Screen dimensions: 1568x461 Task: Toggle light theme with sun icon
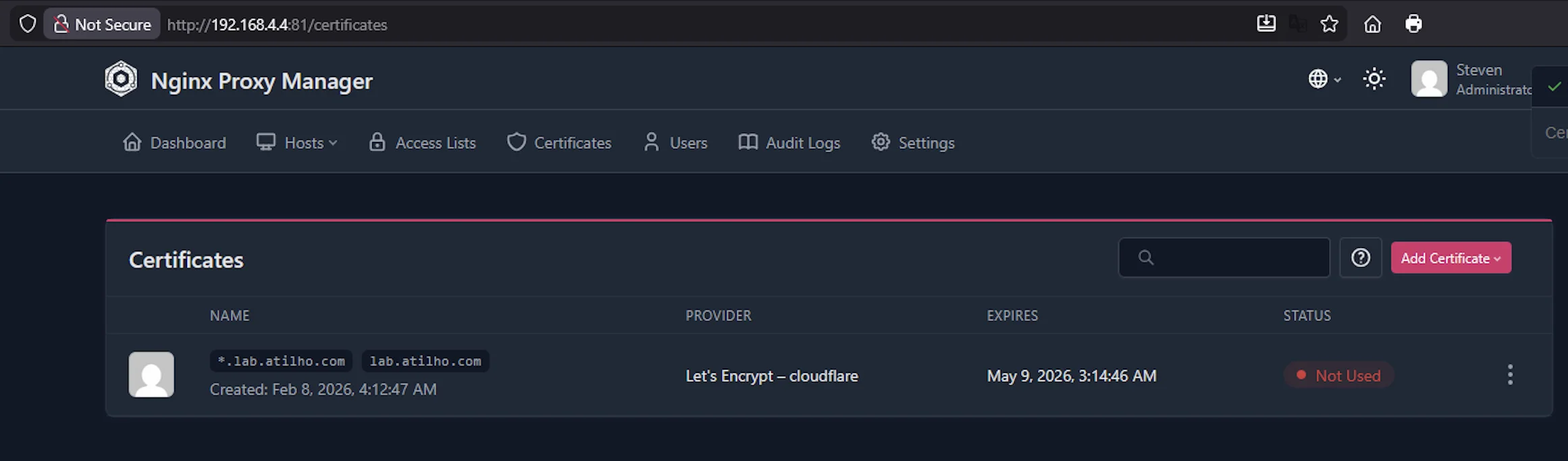(x=1374, y=79)
